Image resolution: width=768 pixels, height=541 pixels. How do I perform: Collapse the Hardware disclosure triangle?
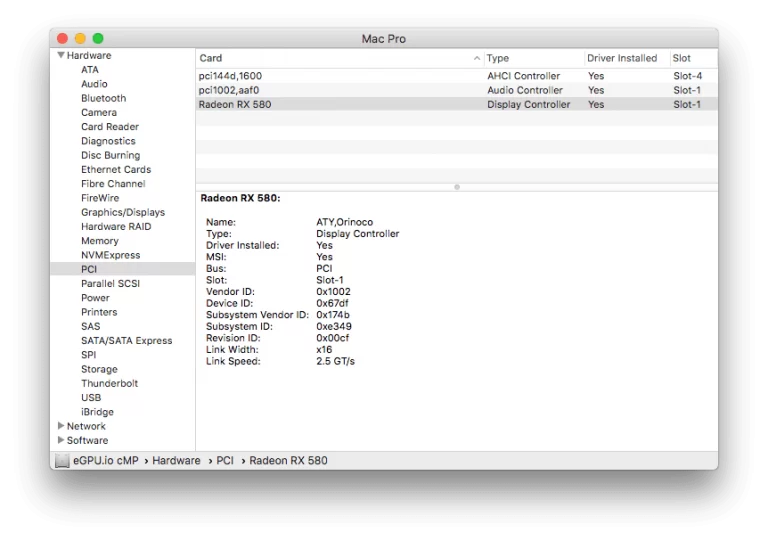[61, 55]
